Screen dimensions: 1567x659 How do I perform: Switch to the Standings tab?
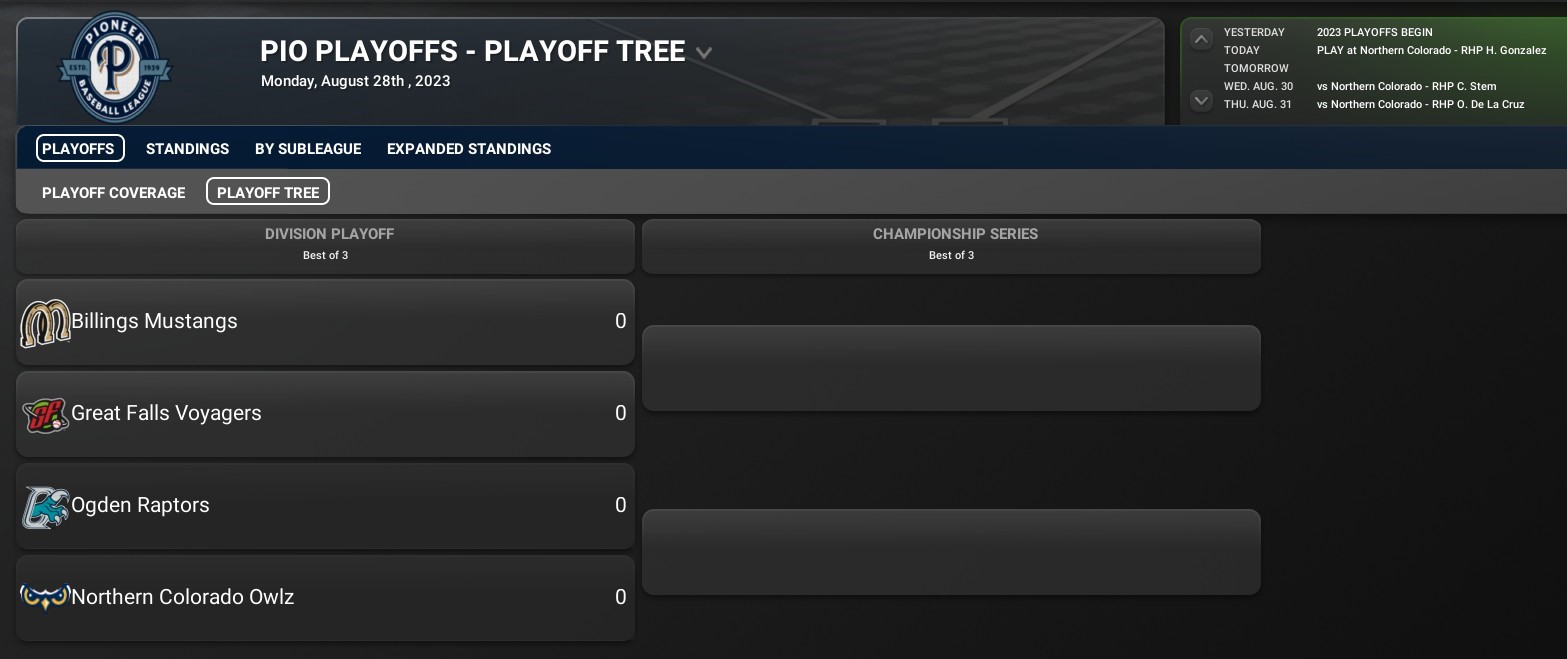coord(187,149)
